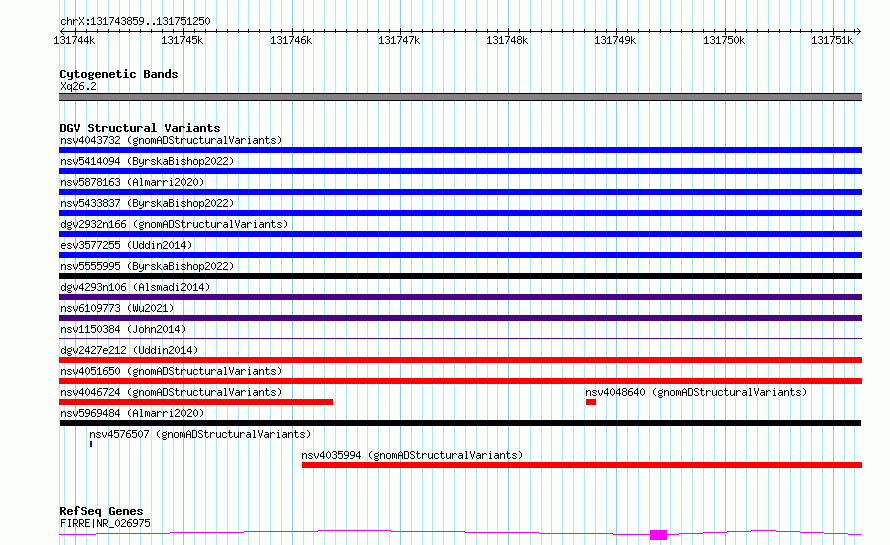Click the FIRRE|NR_026975 gene label
Screen dimensions: 890x545
[x=105, y=523]
